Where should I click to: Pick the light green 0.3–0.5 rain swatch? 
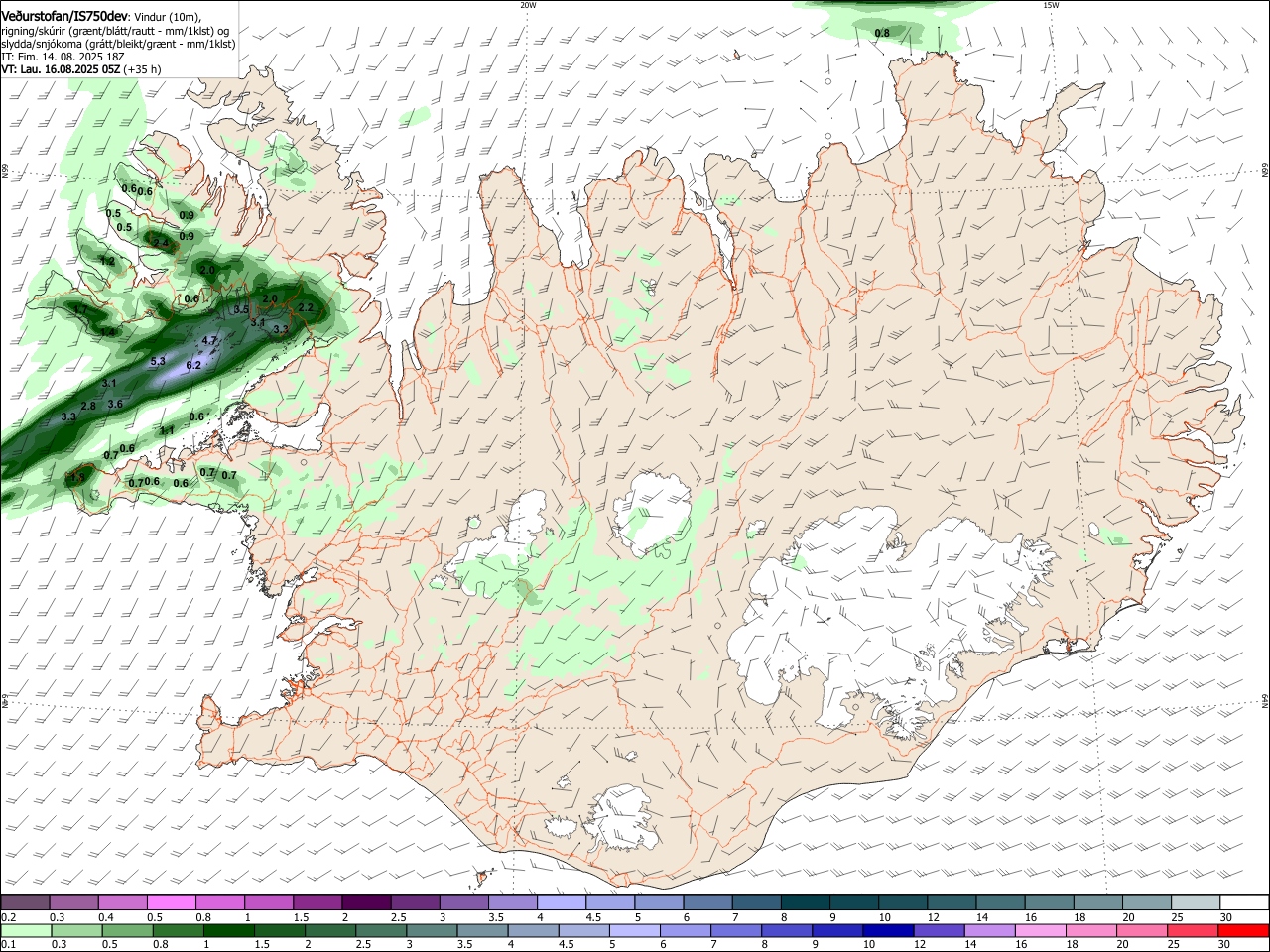pos(74,930)
